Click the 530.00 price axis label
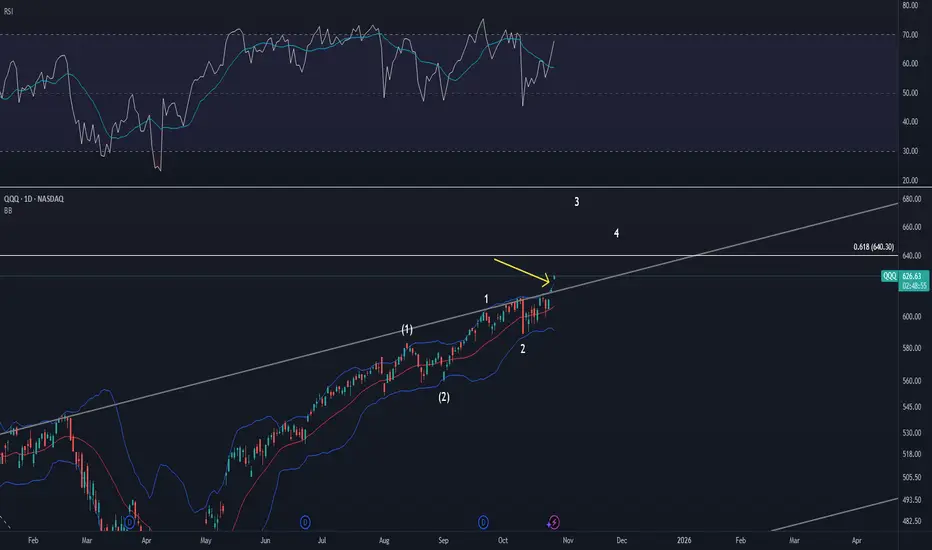Image resolution: width=932 pixels, height=550 pixels. [912, 433]
